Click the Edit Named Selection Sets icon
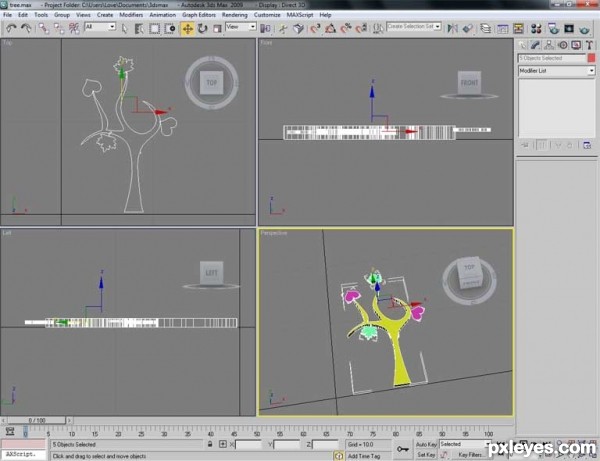This screenshot has height=461, width=600. coord(378,29)
